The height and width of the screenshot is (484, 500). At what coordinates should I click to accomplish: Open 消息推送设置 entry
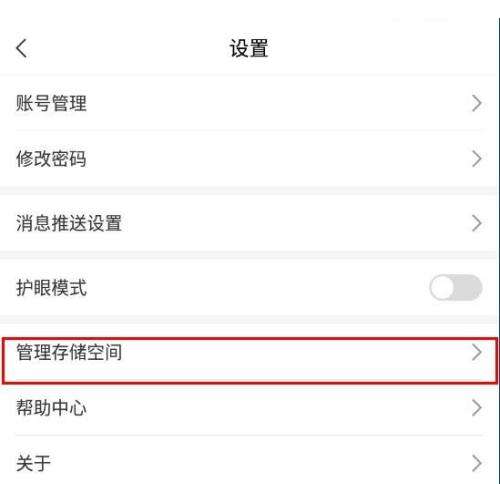[249, 223]
